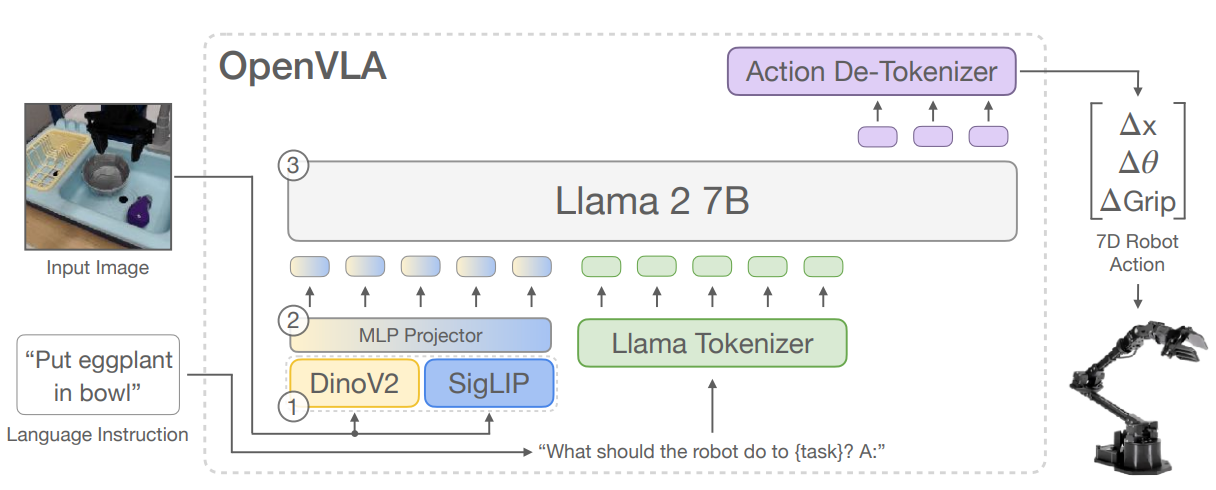Image resolution: width=1216 pixels, height=490 pixels.
Task: Click the first green language token
Action: [602, 267]
